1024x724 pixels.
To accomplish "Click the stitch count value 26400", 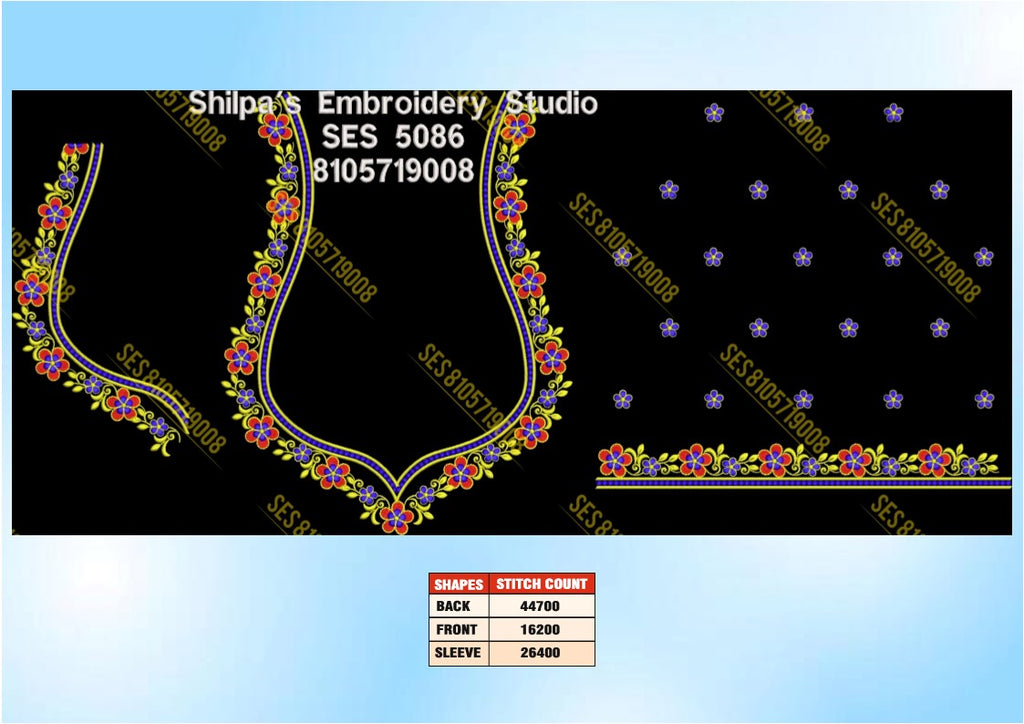I will tap(540, 653).
